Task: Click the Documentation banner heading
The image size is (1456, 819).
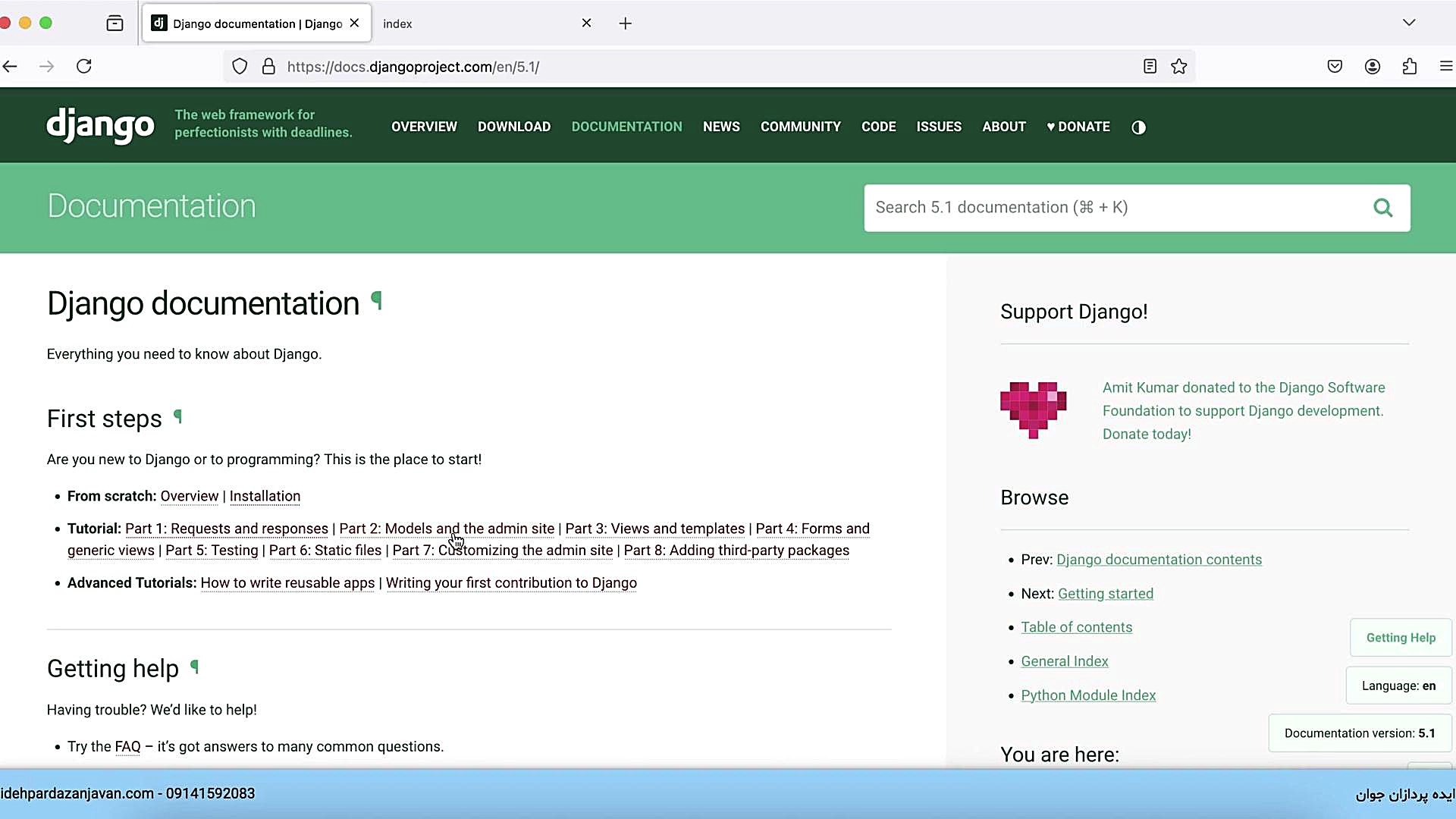Action: 152,206
